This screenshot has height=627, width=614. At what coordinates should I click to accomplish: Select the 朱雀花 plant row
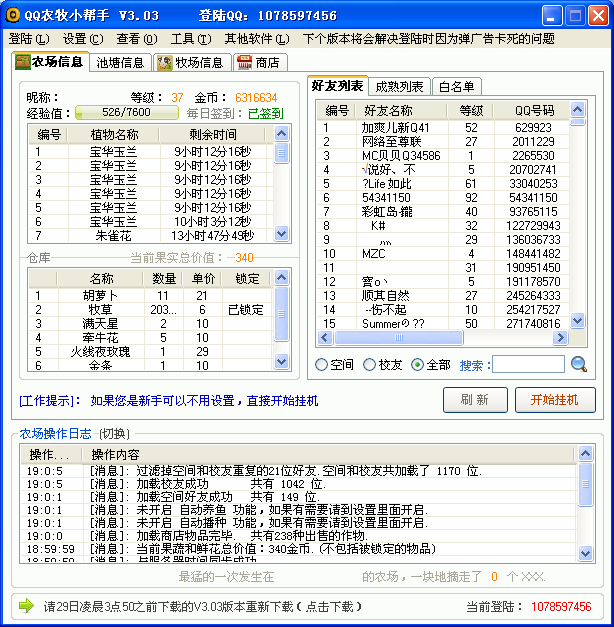click(x=150, y=236)
